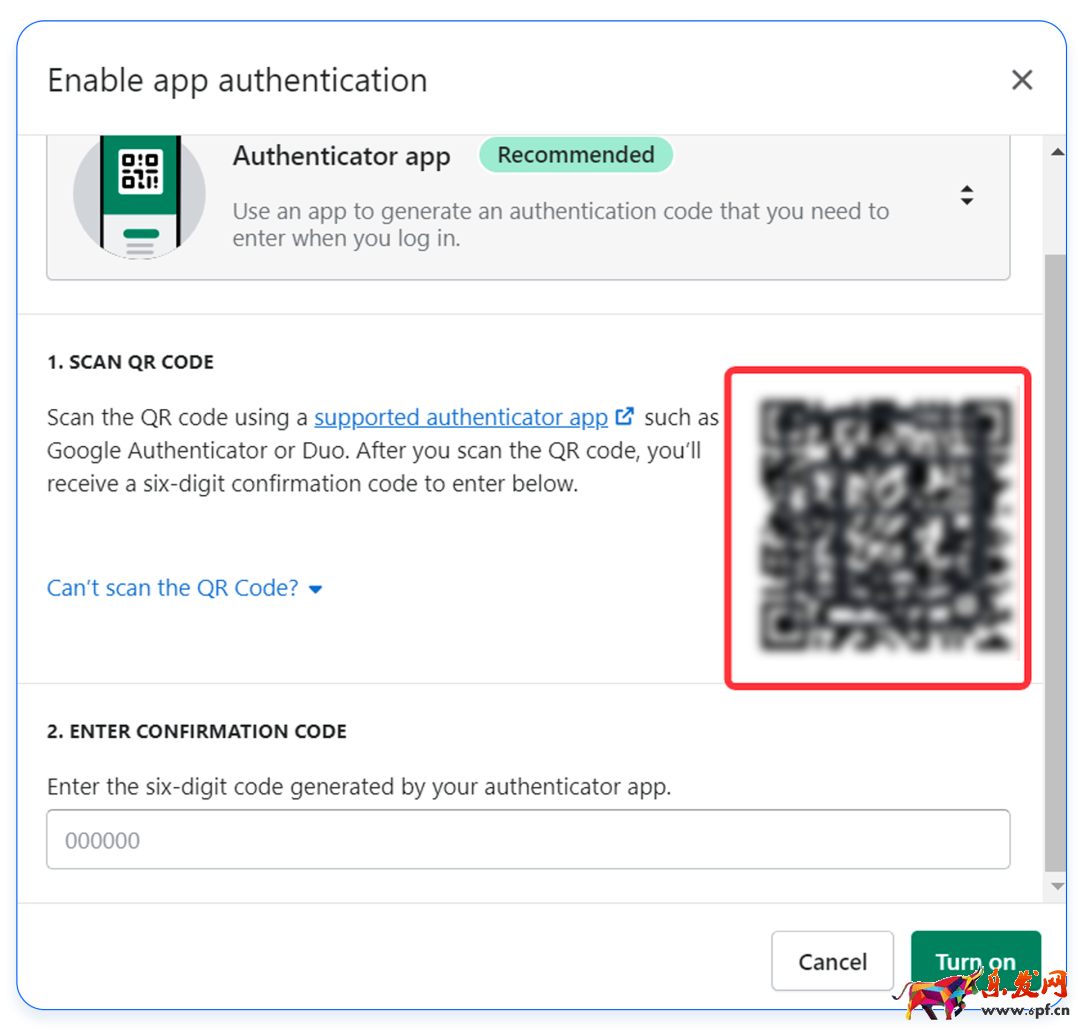Click the scrollbar down arrow
1080x1031 pixels.
pyautogui.click(x=1057, y=886)
